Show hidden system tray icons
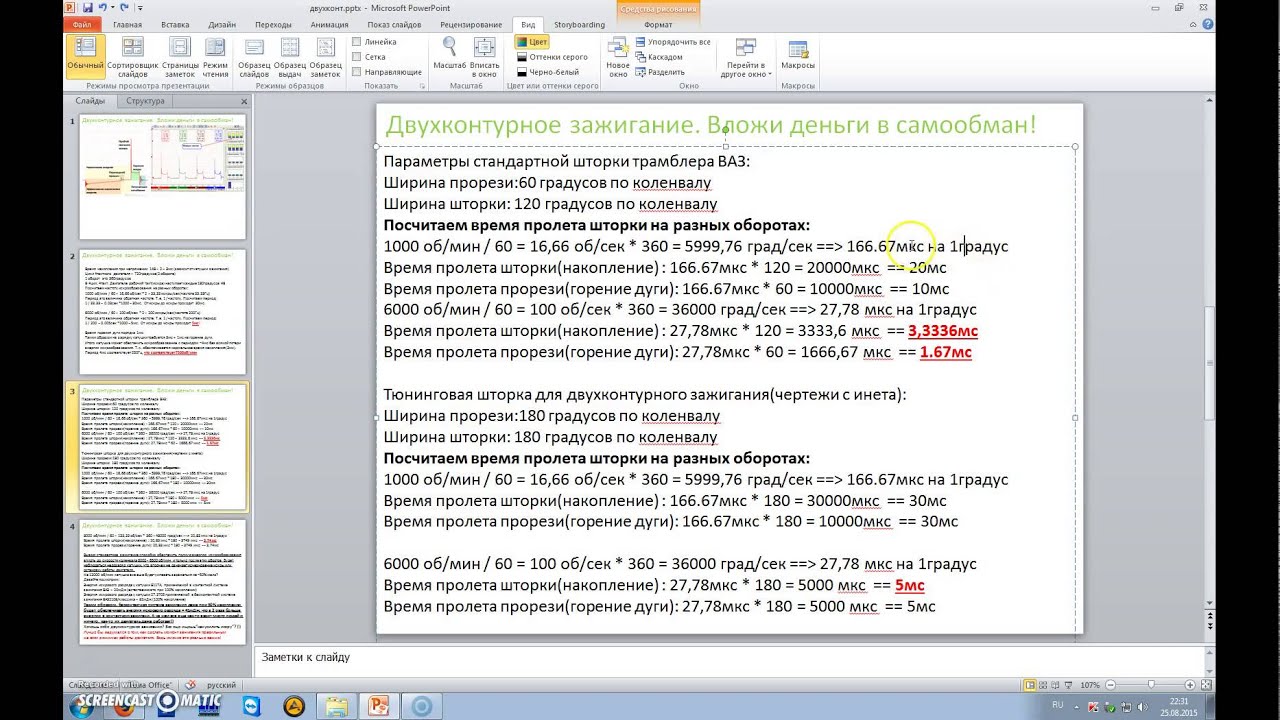 pos(1077,707)
